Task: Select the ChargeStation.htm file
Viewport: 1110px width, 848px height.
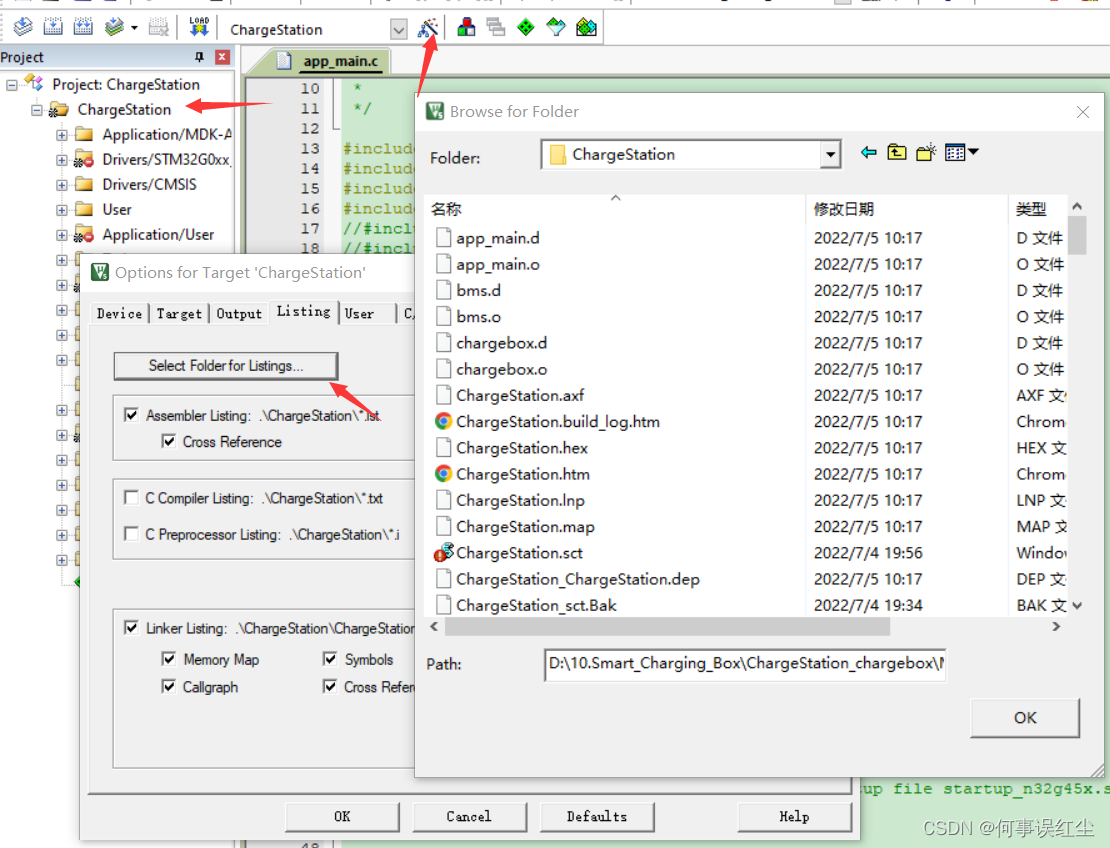Action: (x=522, y=474)
